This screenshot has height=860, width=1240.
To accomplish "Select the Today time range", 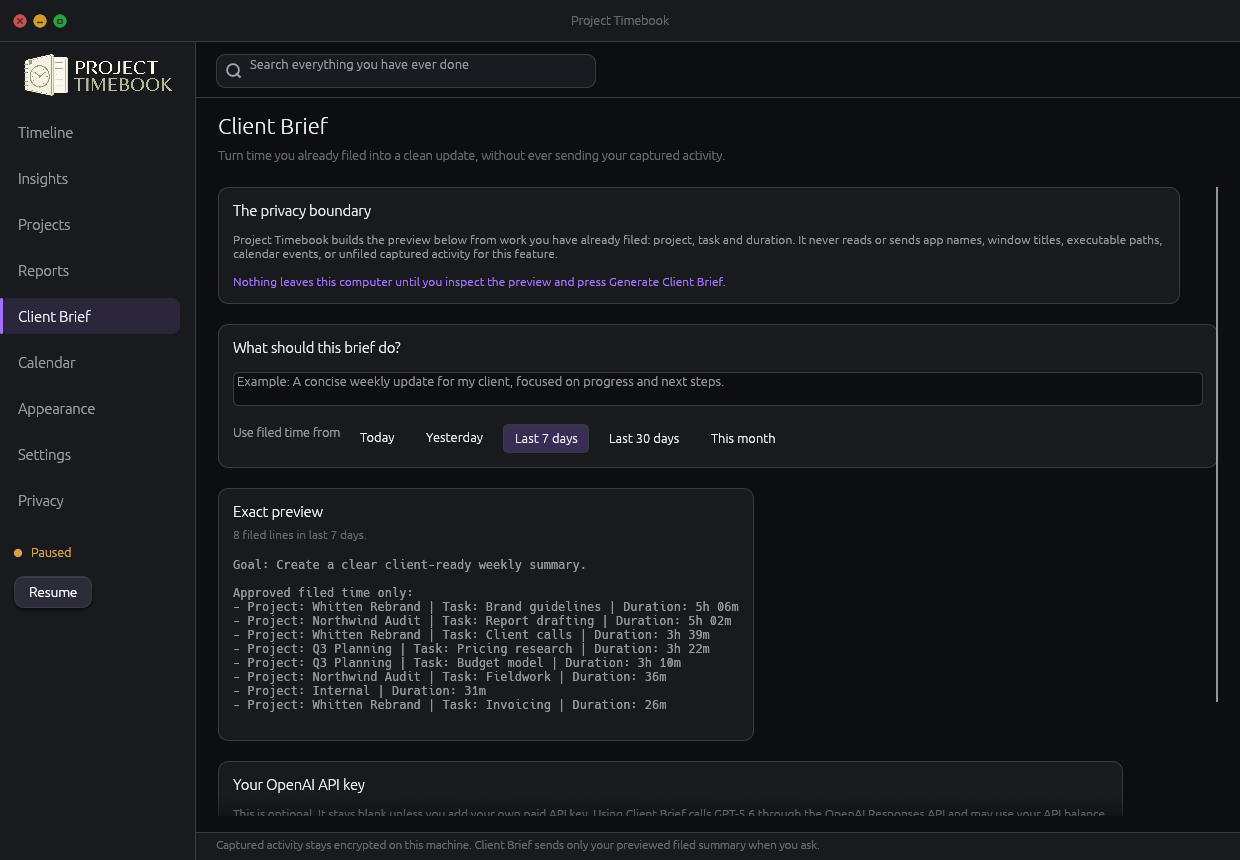I will [377, 438].
